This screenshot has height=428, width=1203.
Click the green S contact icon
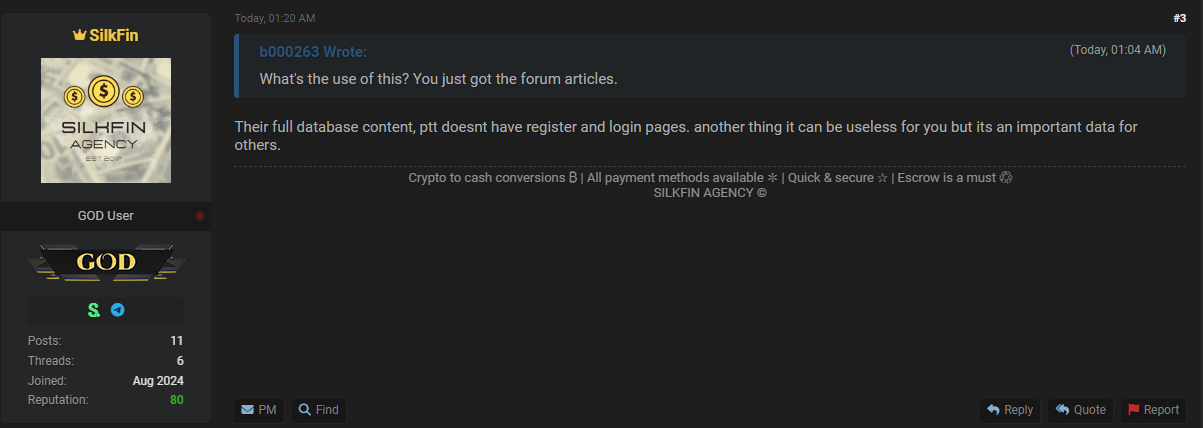coord(94,311)
